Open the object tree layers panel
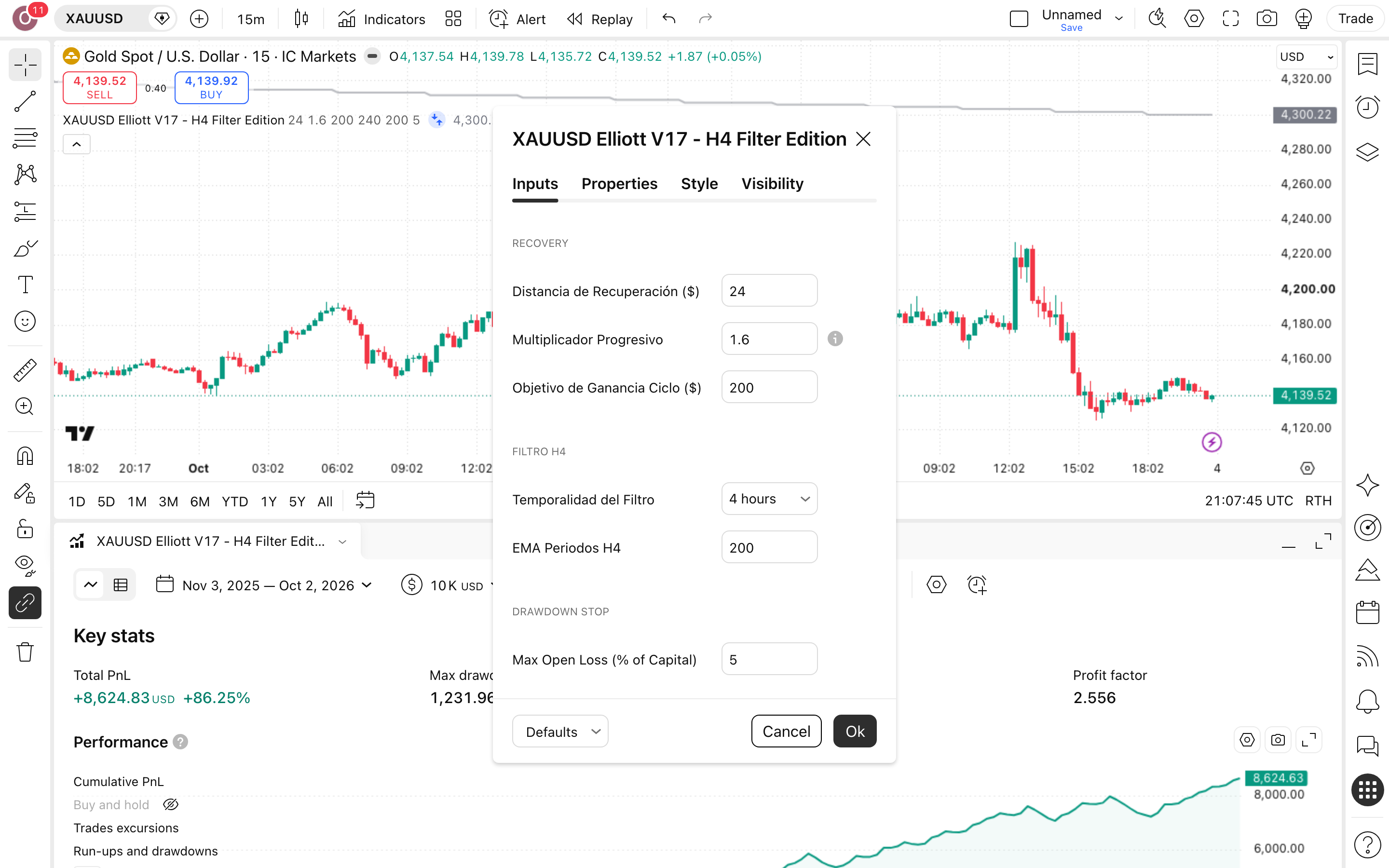The width and height of the screenshot is (1389, 868). click(1368, 152)
